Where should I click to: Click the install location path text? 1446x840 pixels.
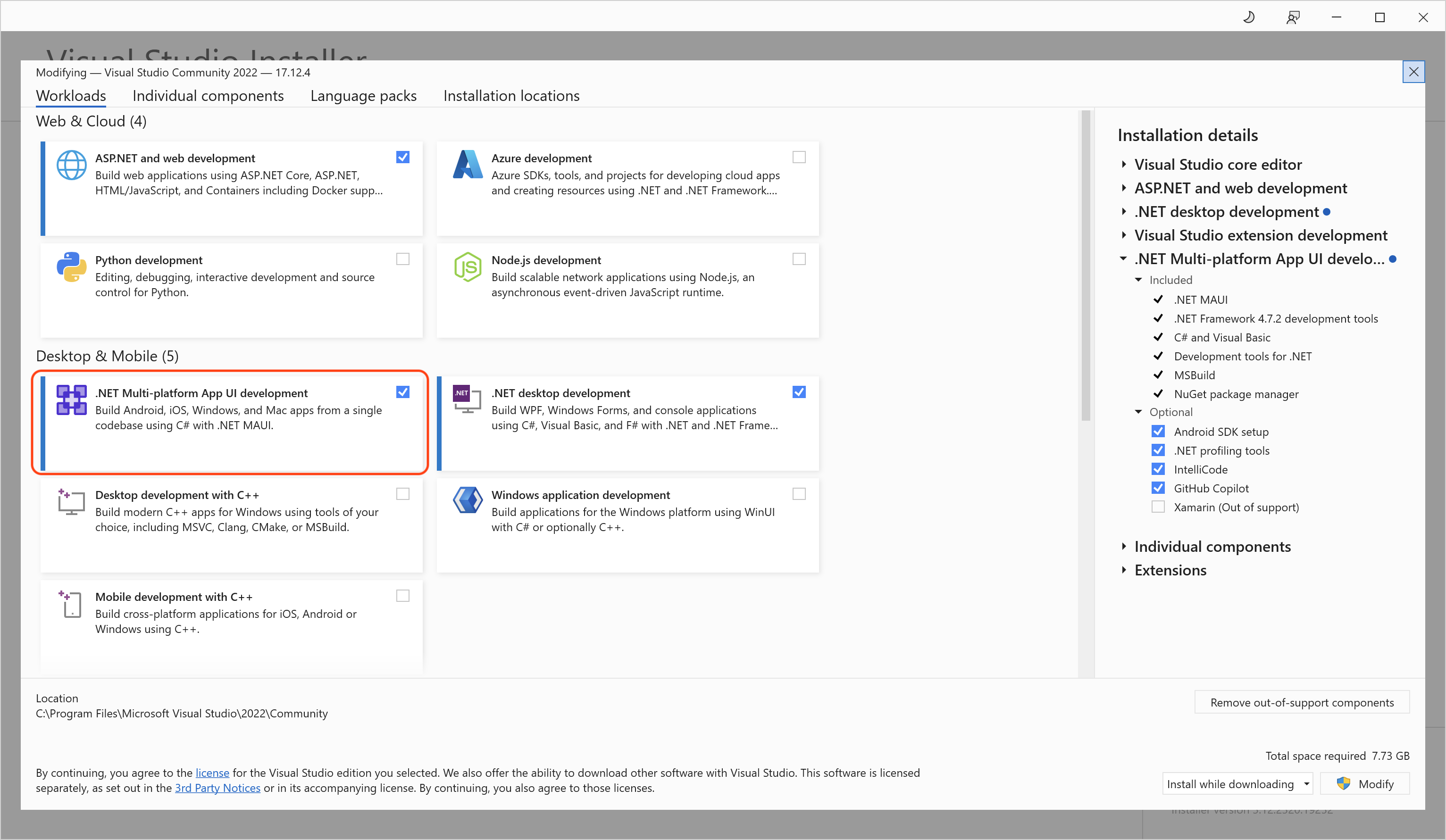coord(181,713)
